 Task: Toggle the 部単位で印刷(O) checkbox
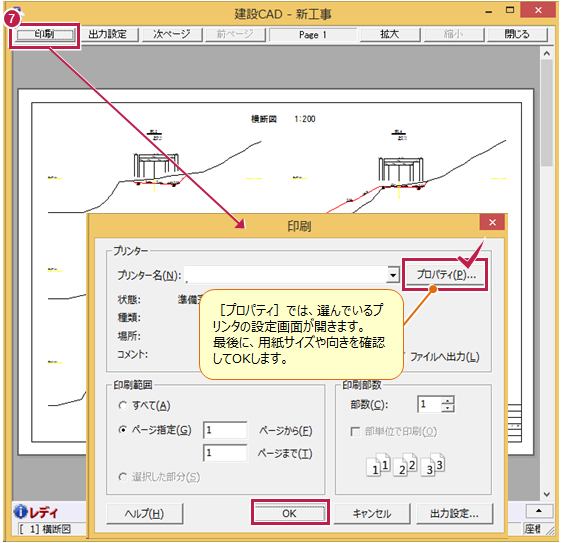(355, 431)
